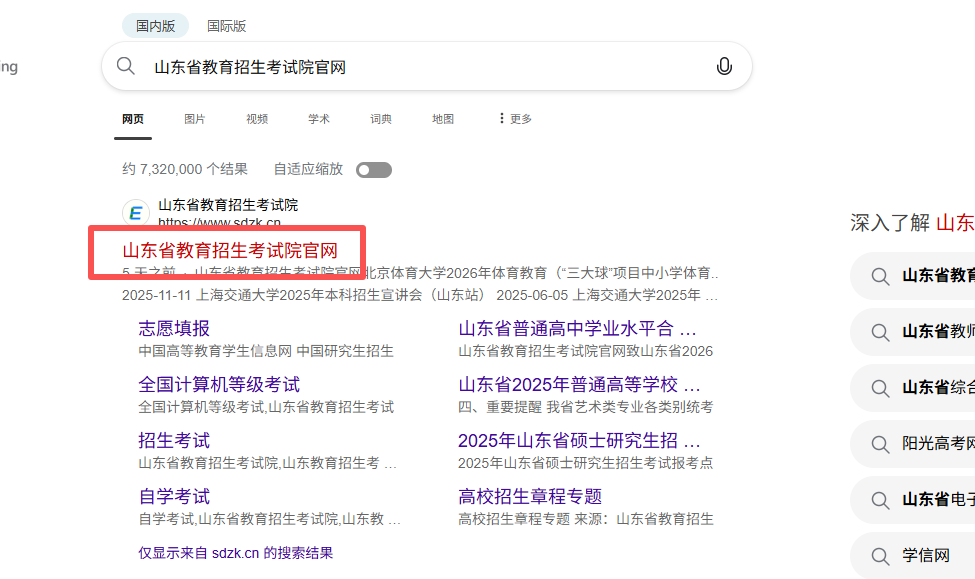
Task: Enable the 自适应缩放 switch
Action: pos(374,169)
